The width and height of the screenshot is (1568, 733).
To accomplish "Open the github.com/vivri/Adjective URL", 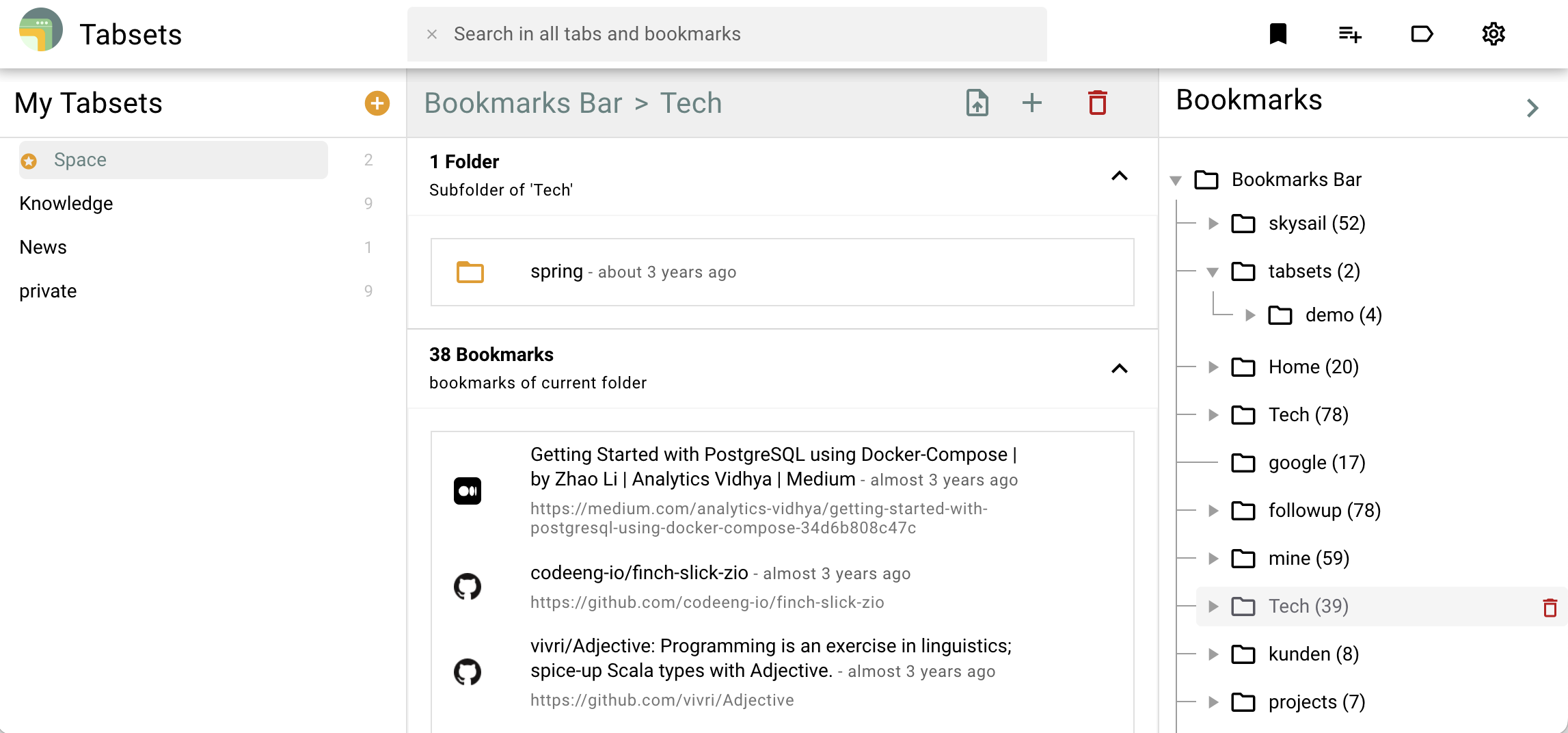I will tap(662, 700).
